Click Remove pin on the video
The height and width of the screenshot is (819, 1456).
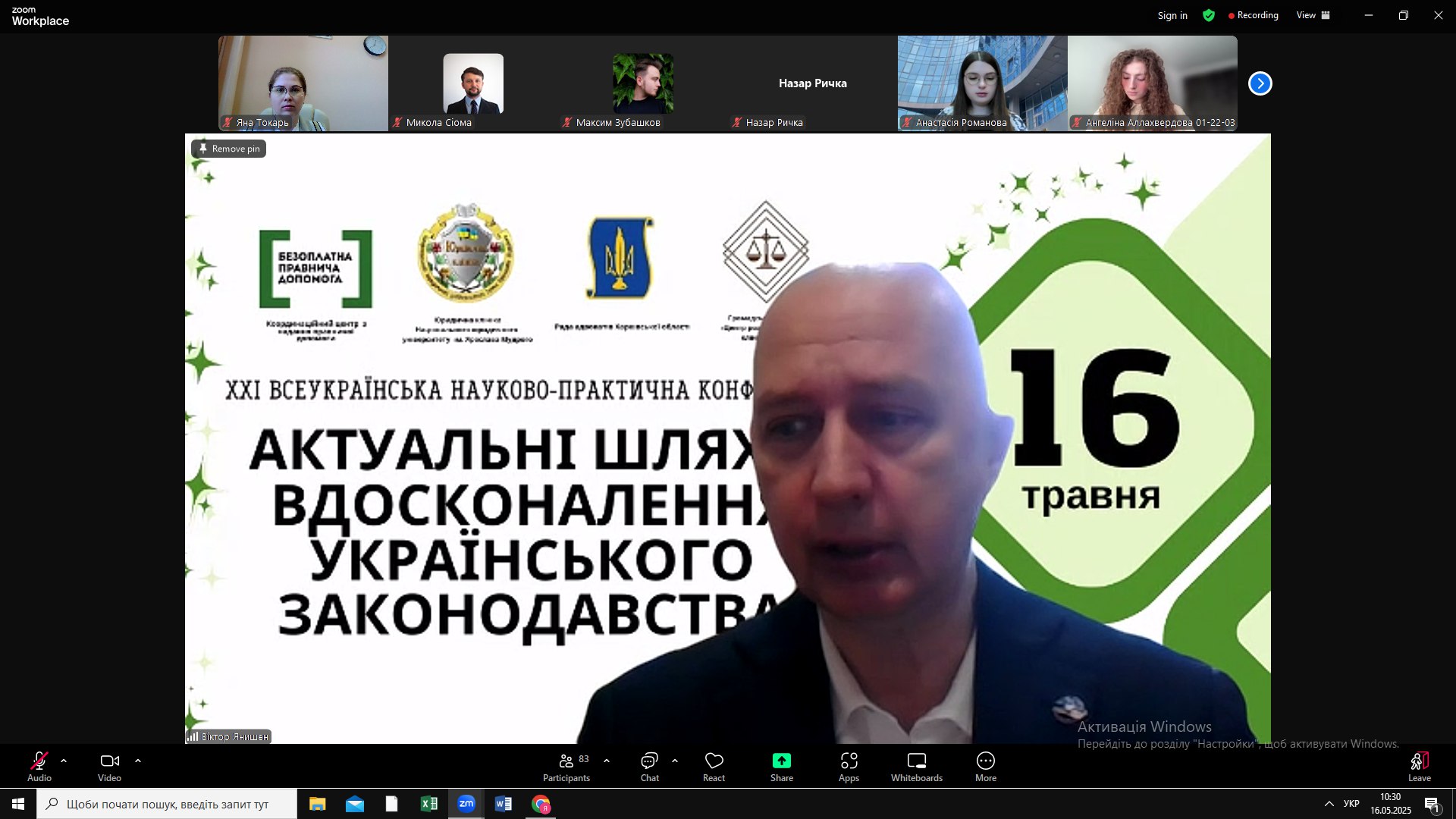click(229, 149)
